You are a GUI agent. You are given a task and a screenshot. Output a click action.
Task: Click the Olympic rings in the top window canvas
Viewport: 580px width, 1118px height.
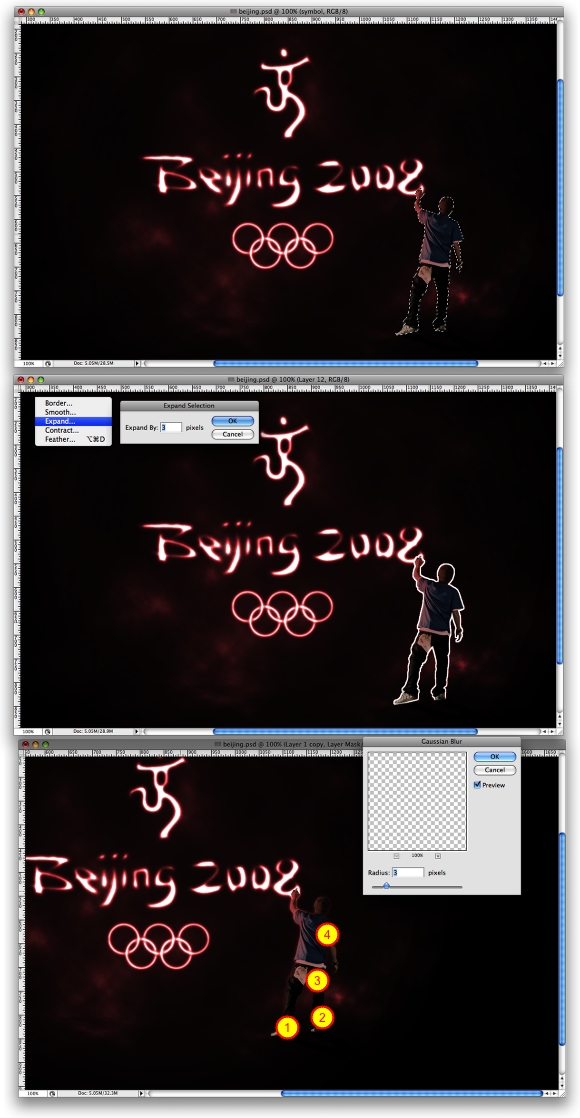(x=283, y=245)
